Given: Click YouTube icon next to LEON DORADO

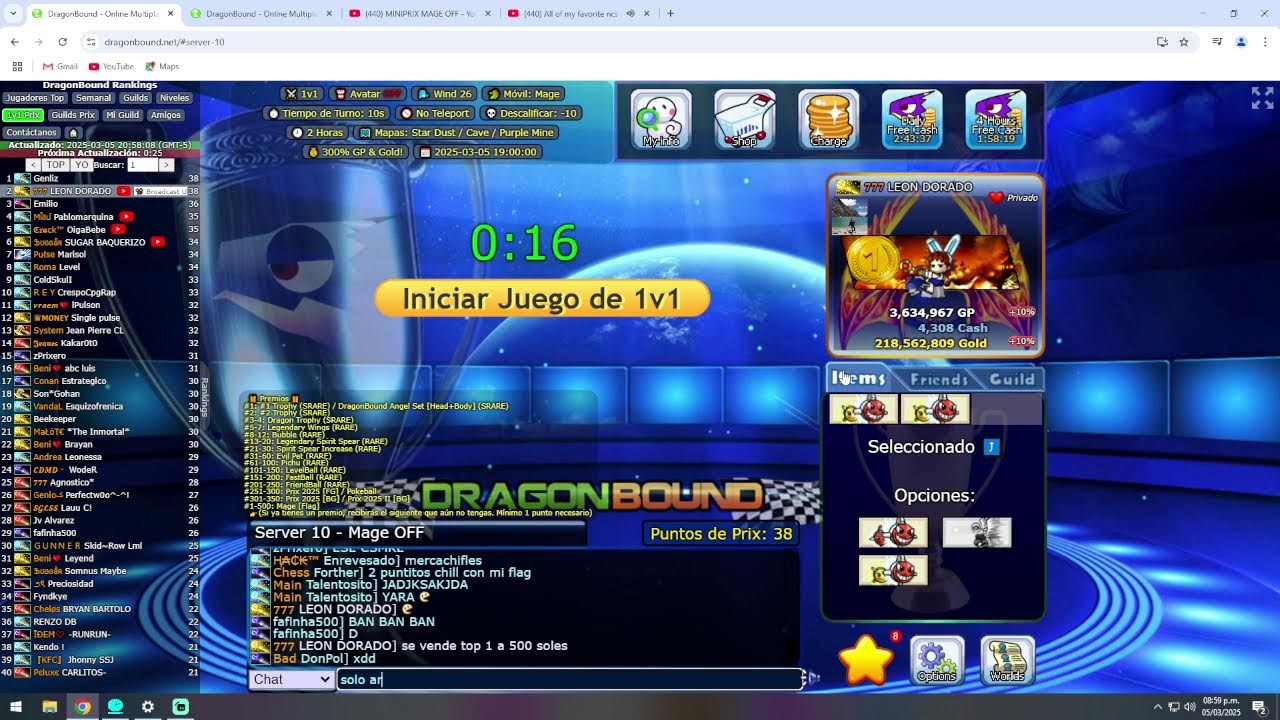Looking at the screenshot, I should (x=123, y=191).
